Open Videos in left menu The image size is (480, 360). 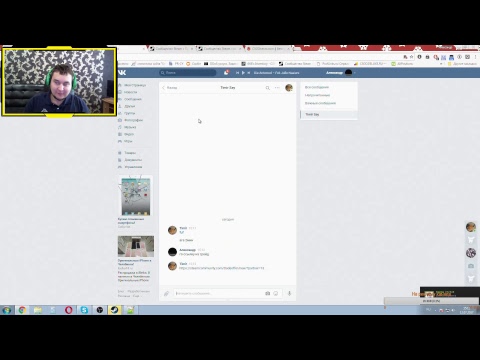click(126, 134)
